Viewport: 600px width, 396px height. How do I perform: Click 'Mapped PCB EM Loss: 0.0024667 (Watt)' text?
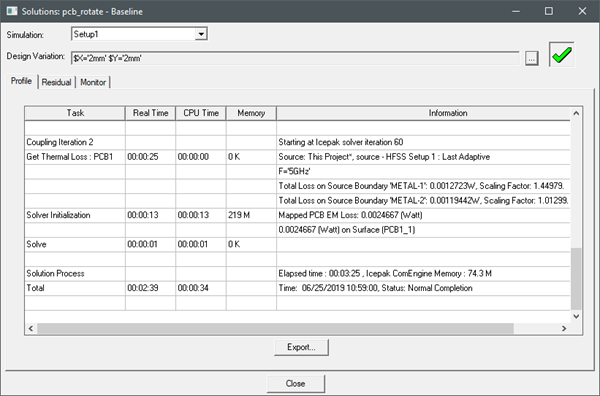pyautogui.click(x=350, y=215)
